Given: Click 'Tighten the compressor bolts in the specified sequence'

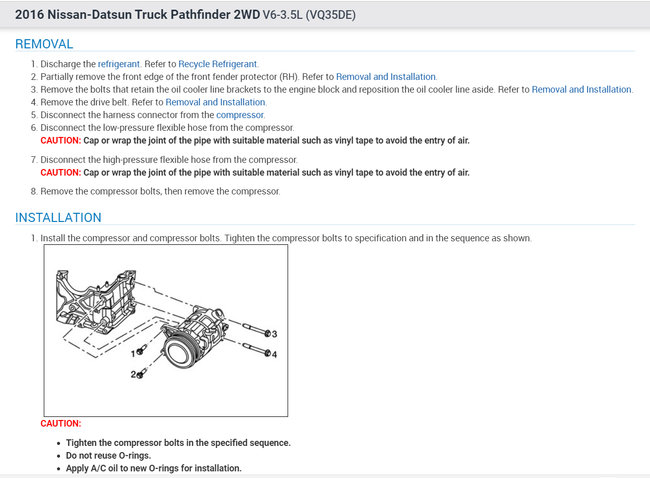Looking at the screenshot, I should 178,443.
